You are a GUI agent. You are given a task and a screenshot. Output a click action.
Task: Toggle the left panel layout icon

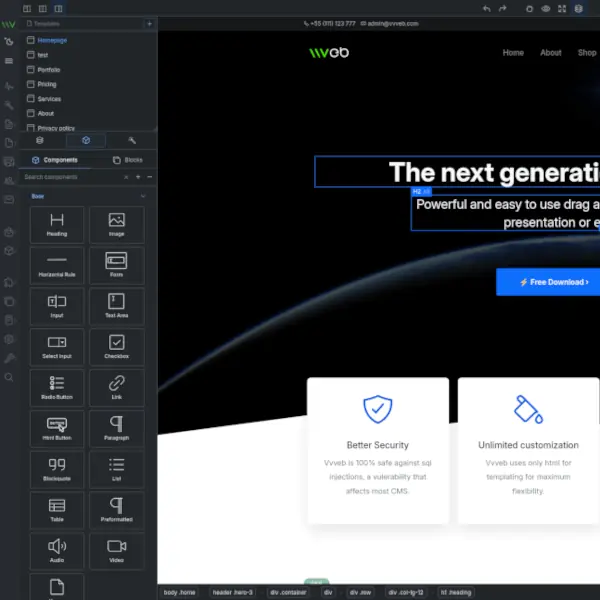[27, 8]
